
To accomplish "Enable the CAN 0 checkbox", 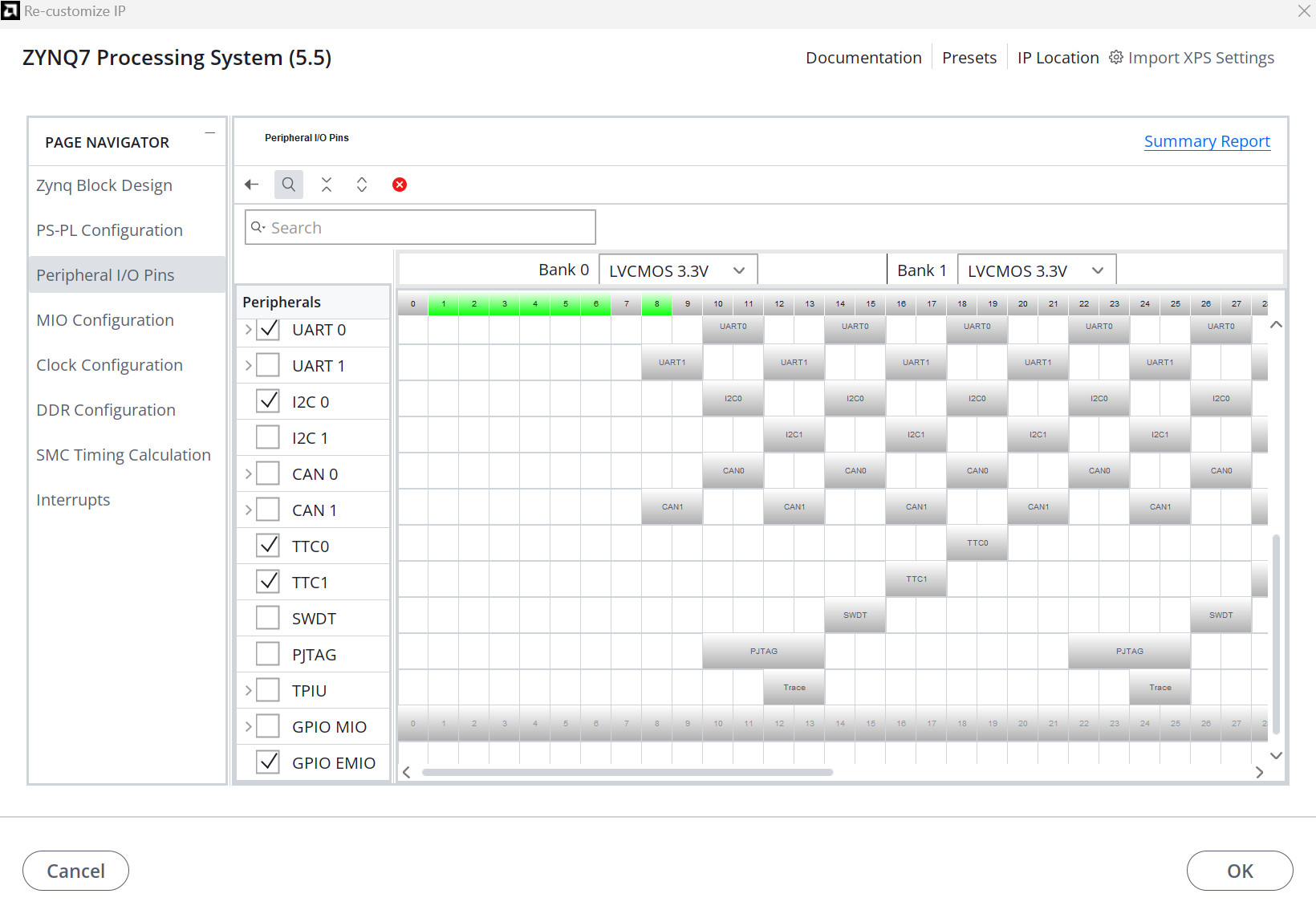I will [268, 473].
